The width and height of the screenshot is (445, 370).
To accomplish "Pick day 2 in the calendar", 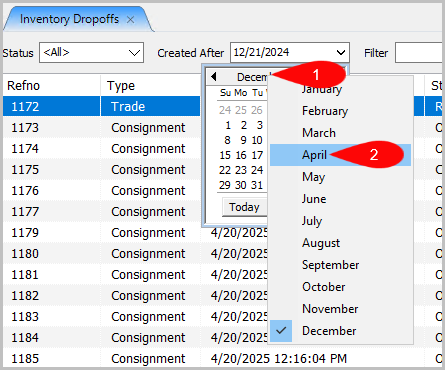I will [244, 125].
